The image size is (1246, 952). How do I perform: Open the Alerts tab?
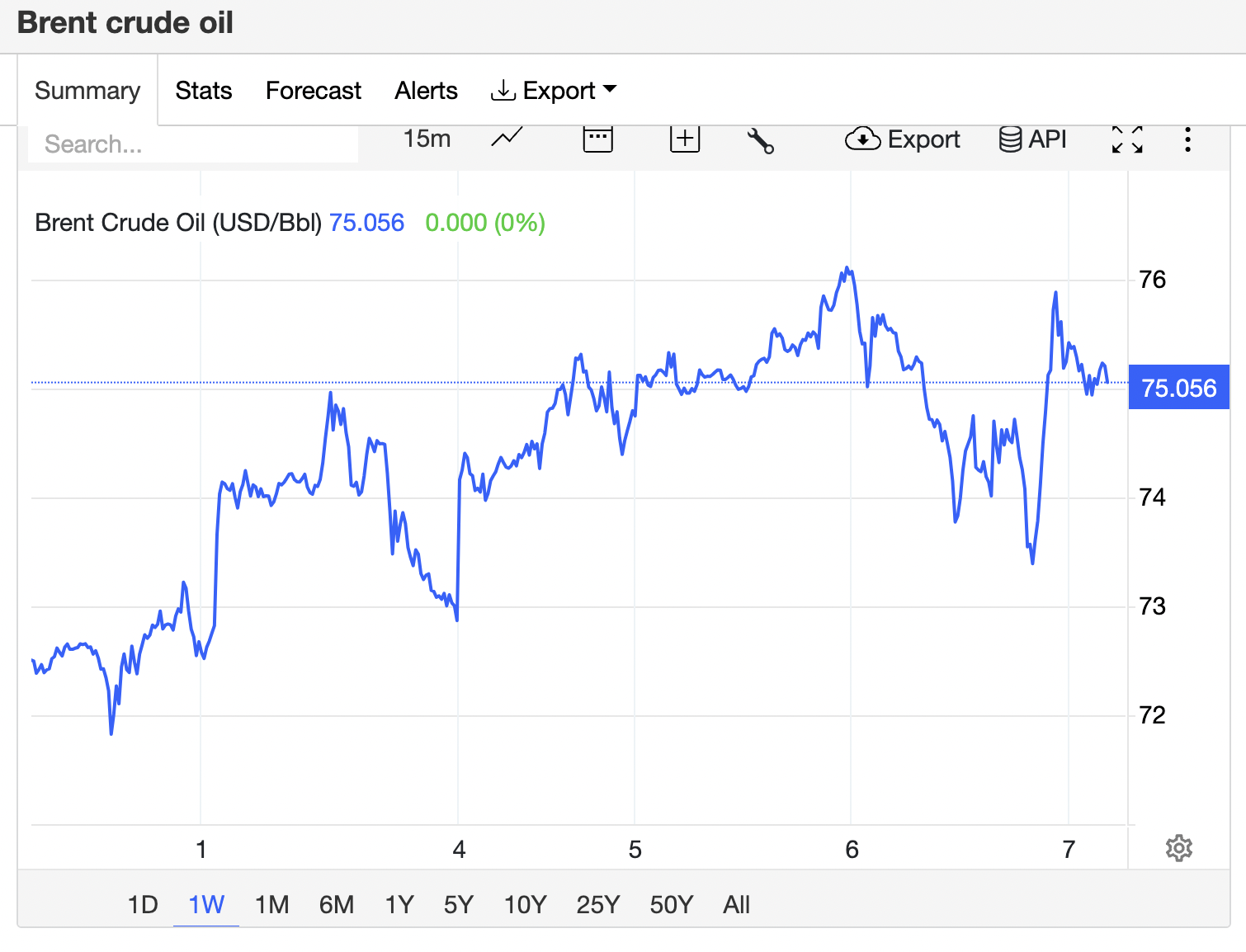click(426, 90)
